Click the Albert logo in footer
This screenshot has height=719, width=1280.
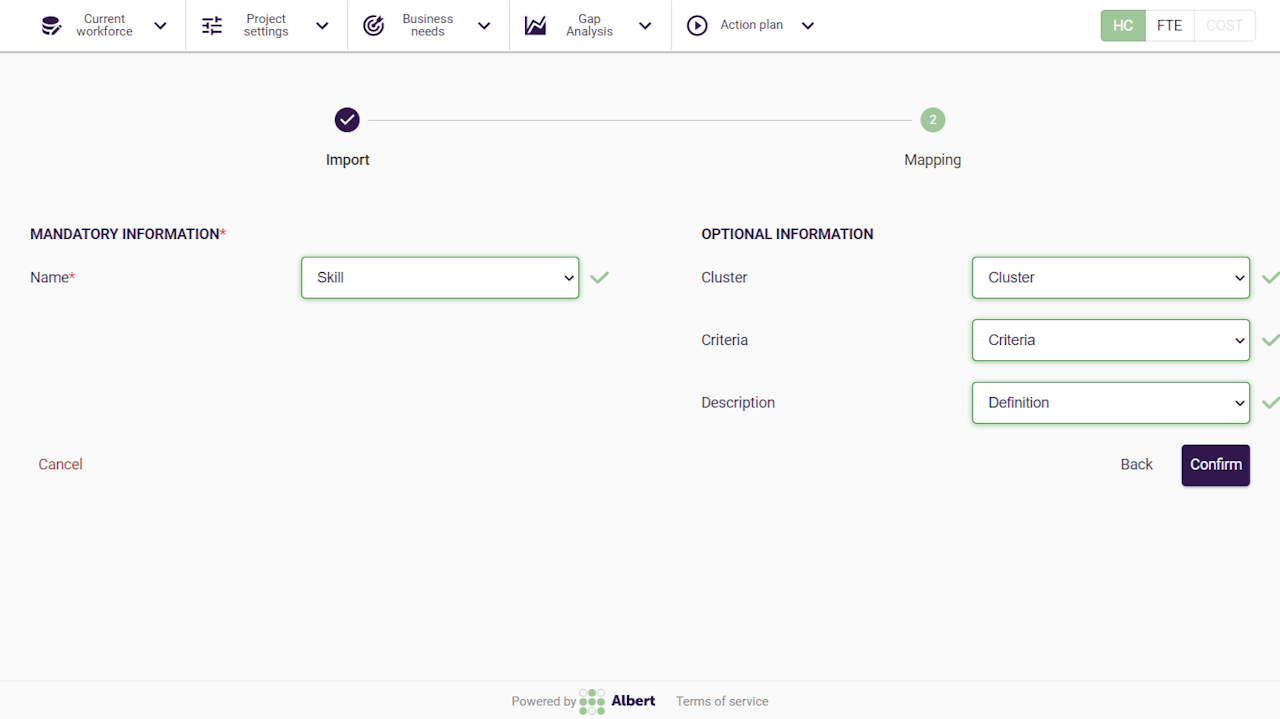click(618, 701)
